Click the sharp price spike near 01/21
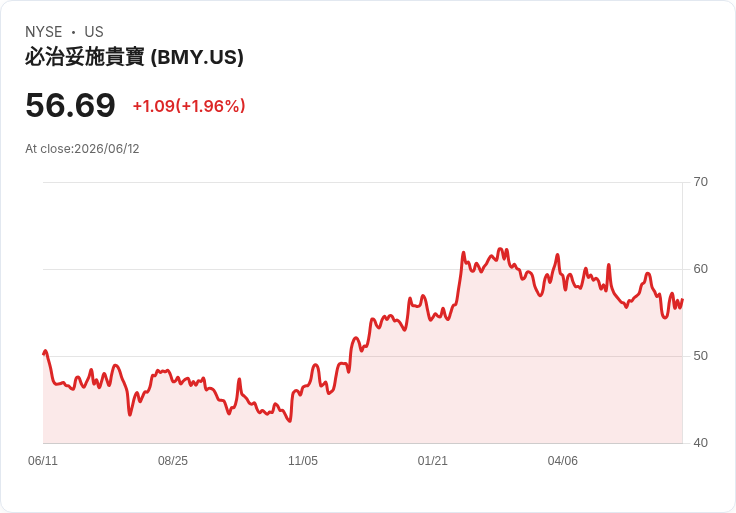Viewport: 736px width, 513px height. (463, 253)
